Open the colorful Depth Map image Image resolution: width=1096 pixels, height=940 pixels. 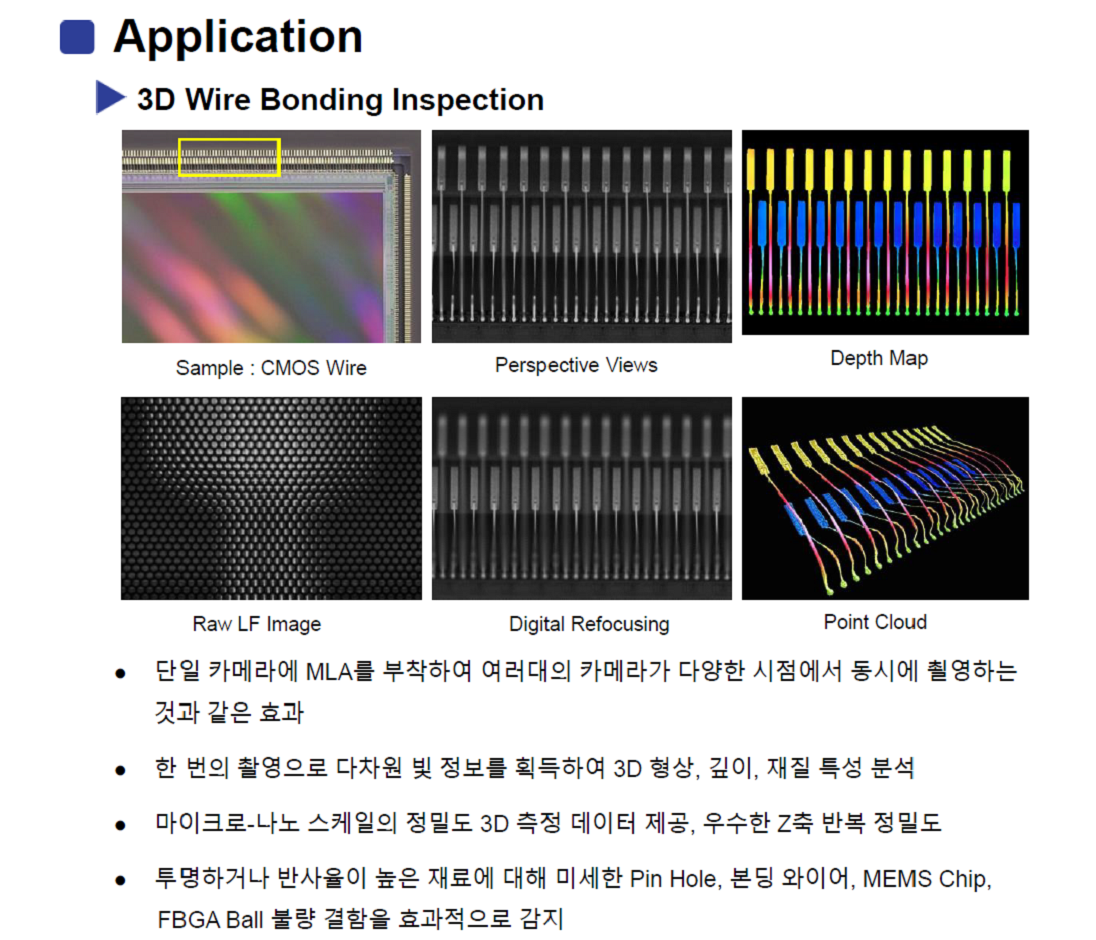pyautogui.click(x=884, y=232)
